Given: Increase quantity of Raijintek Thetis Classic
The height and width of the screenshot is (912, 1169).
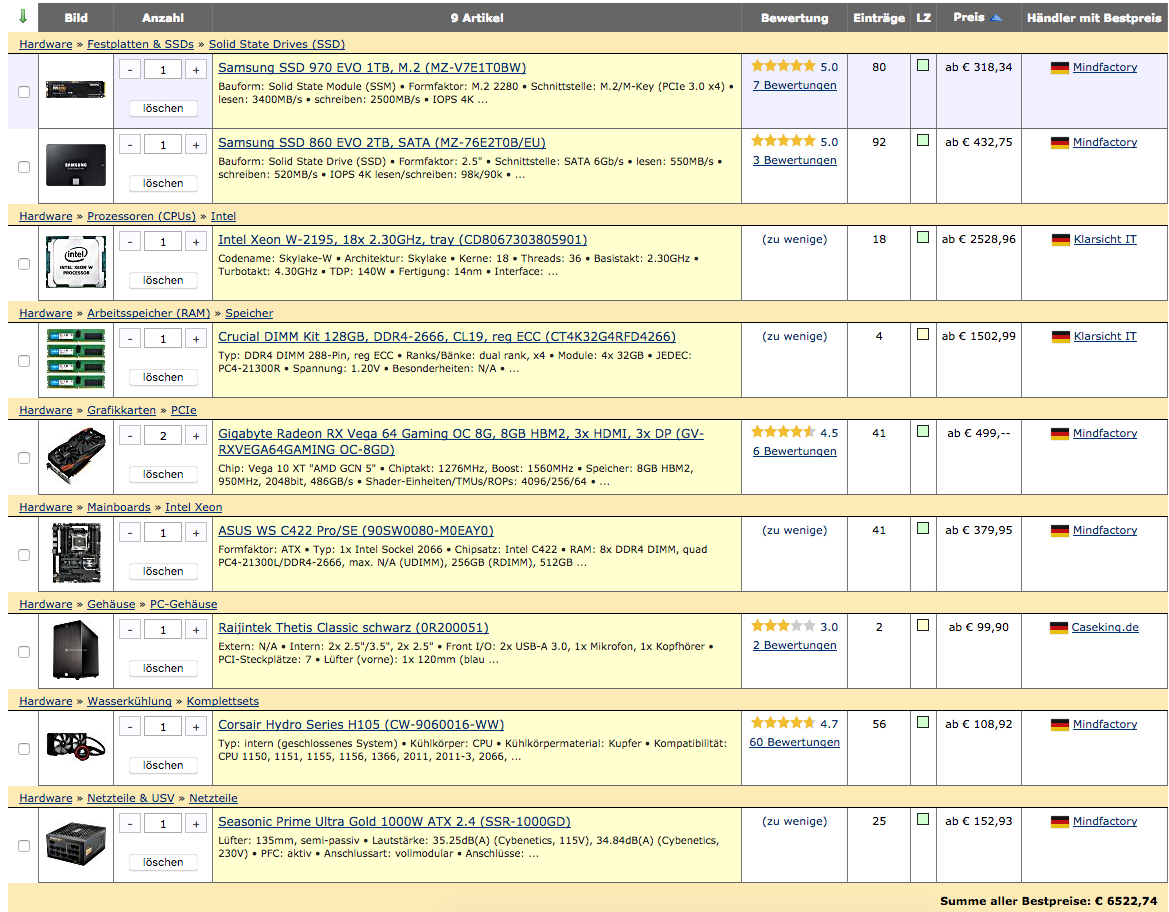Looking at the screenshot, I should pos(196,630).
